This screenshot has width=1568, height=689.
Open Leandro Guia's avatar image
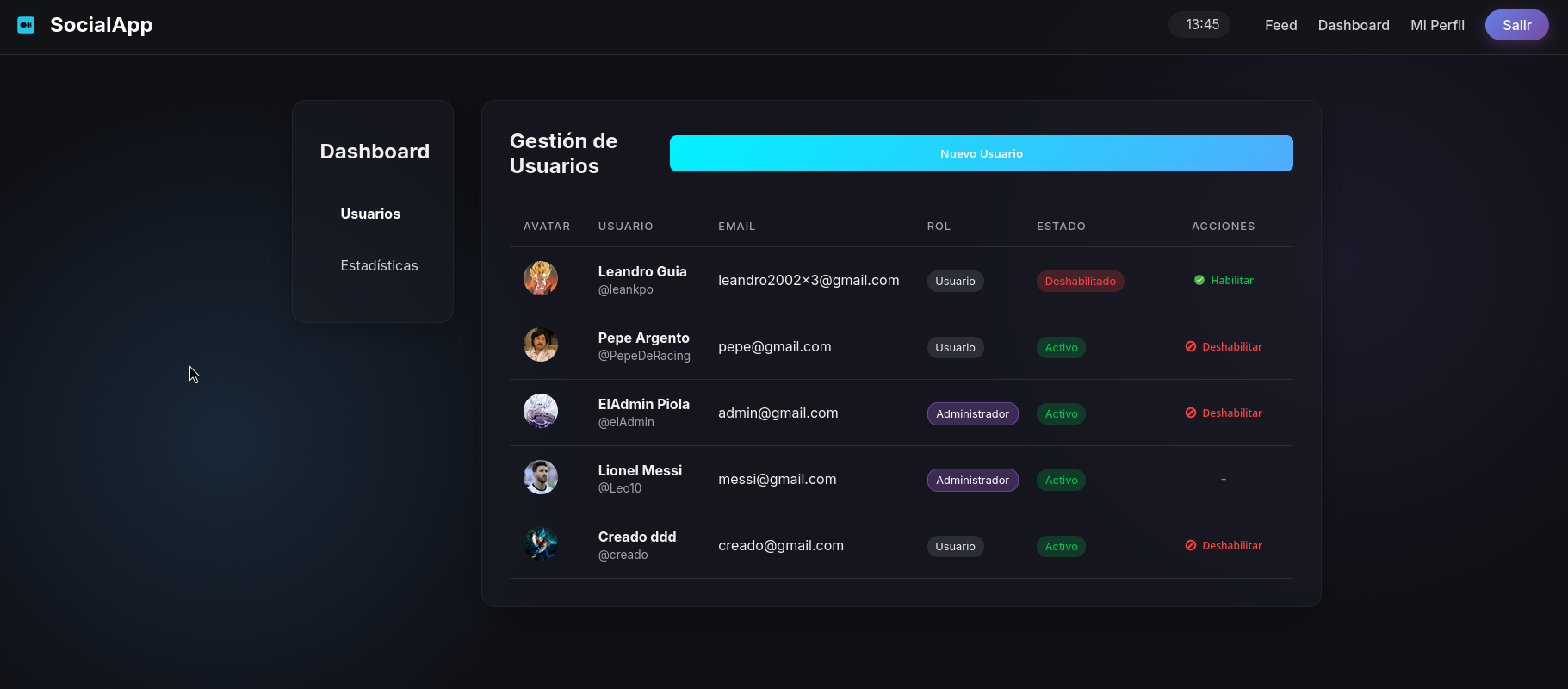[x=541, y=278]
